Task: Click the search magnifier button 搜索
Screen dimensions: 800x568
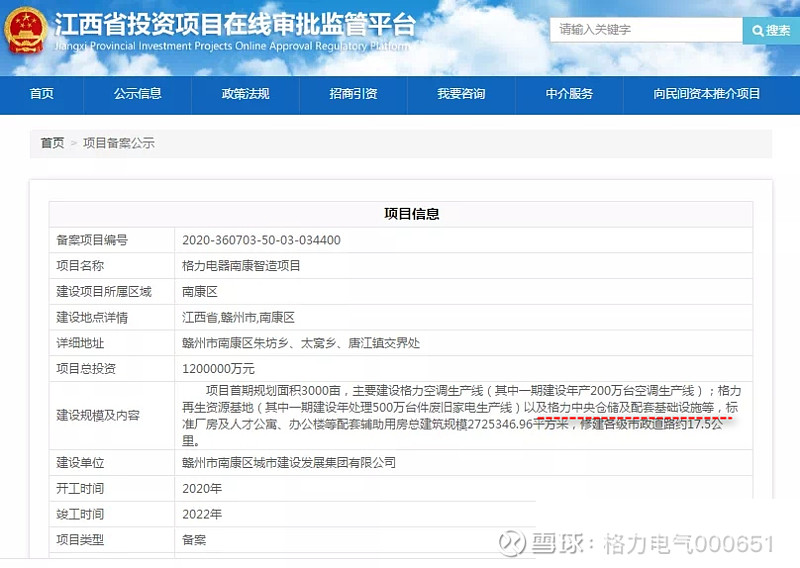Action: coord(771,31)
